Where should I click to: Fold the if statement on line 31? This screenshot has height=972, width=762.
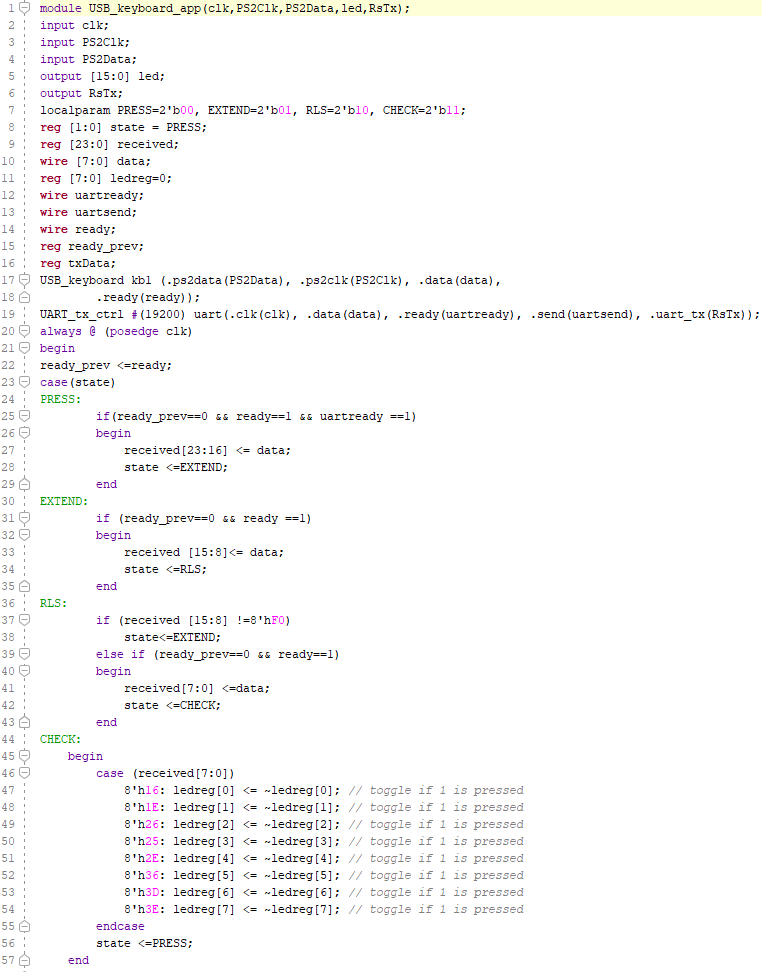[x=25, y=518]
